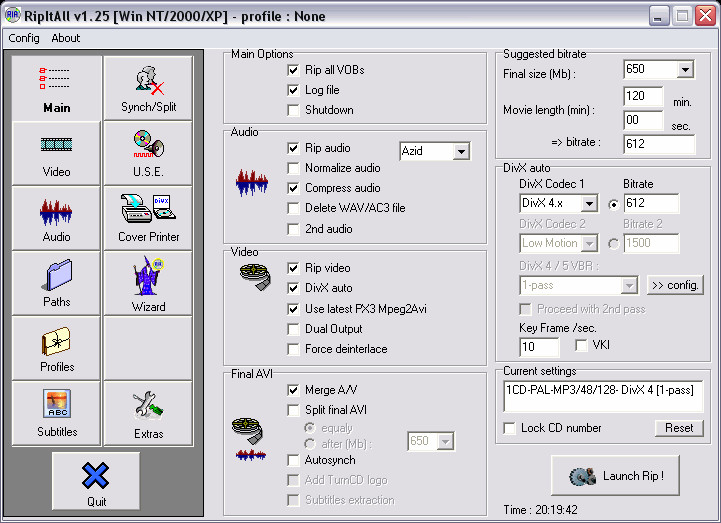The width and height of the screenshot is (721, 523).
Task: Enable Normalize audio
Action: tap(293, 168)
